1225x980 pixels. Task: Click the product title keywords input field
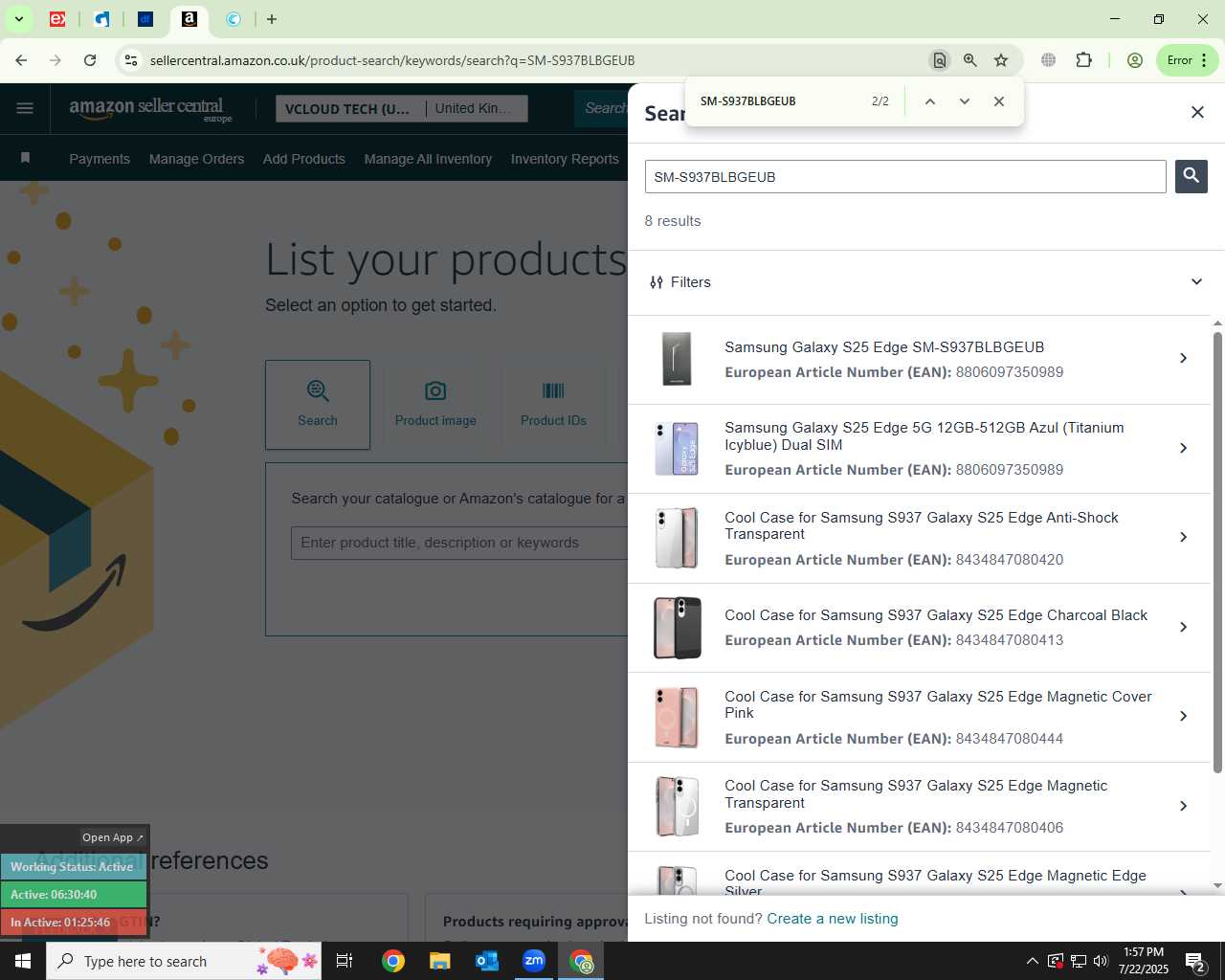[x=459, y=543]
